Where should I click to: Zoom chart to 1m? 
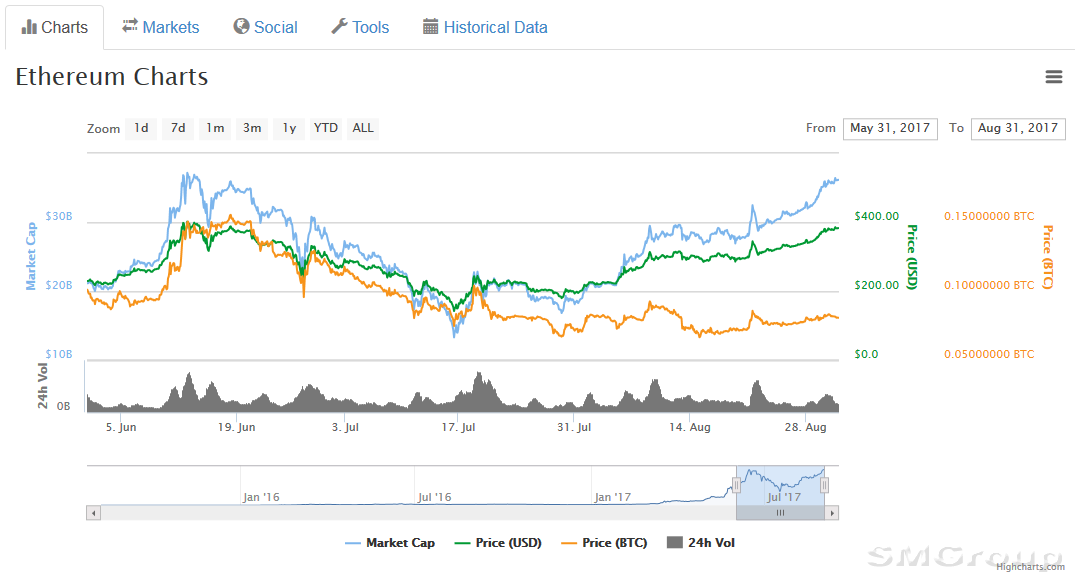(x=215, y=128)
